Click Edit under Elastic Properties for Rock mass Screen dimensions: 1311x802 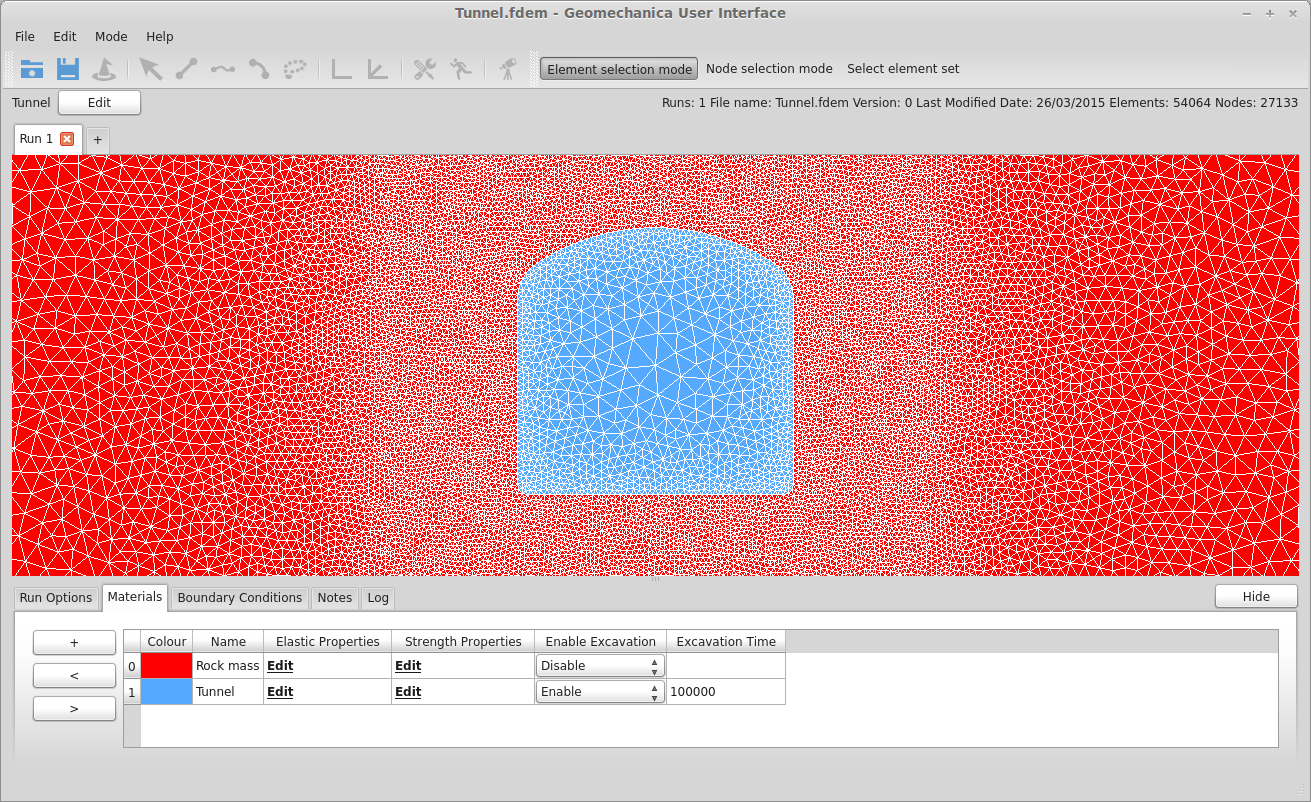point(279,665)
